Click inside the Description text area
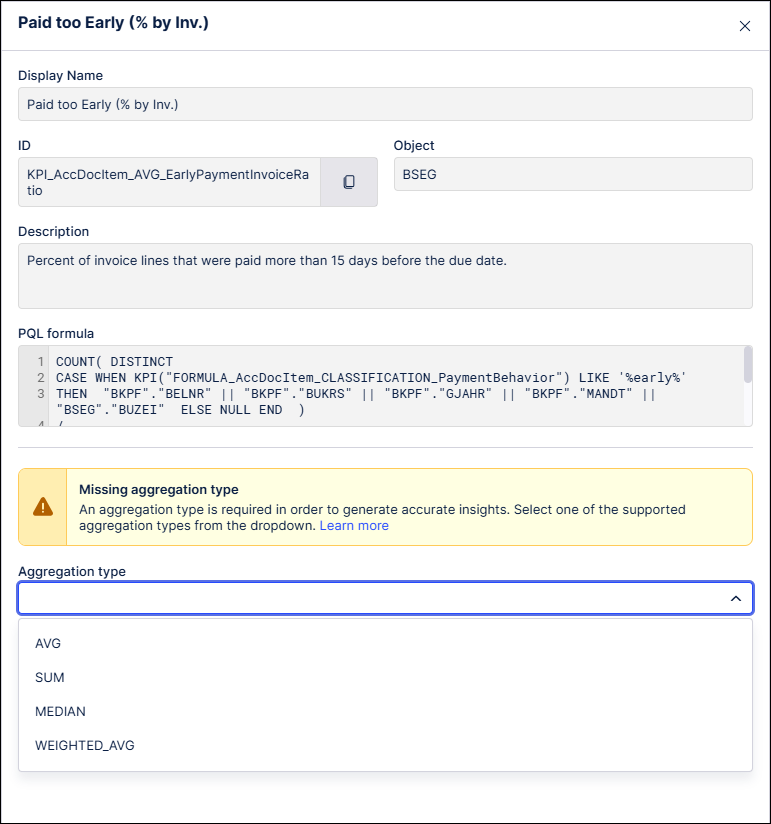The image size is (771, 824). (385, 276)
